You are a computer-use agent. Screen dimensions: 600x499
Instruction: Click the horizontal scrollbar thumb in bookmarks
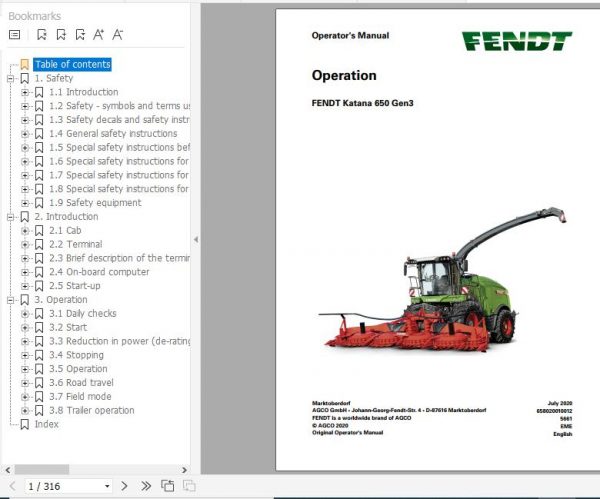pos(42,470)
